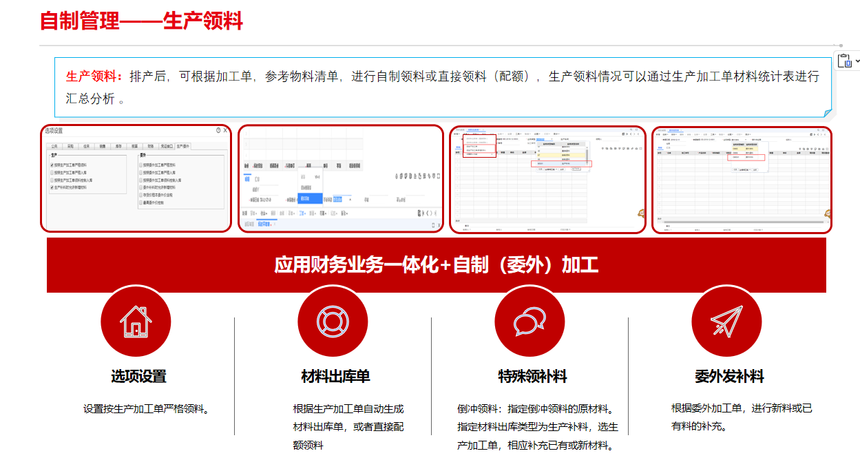Click the text 汇总分析 in the description box
This screenshot has width=860, height=460.
click(x=90, y=99)
